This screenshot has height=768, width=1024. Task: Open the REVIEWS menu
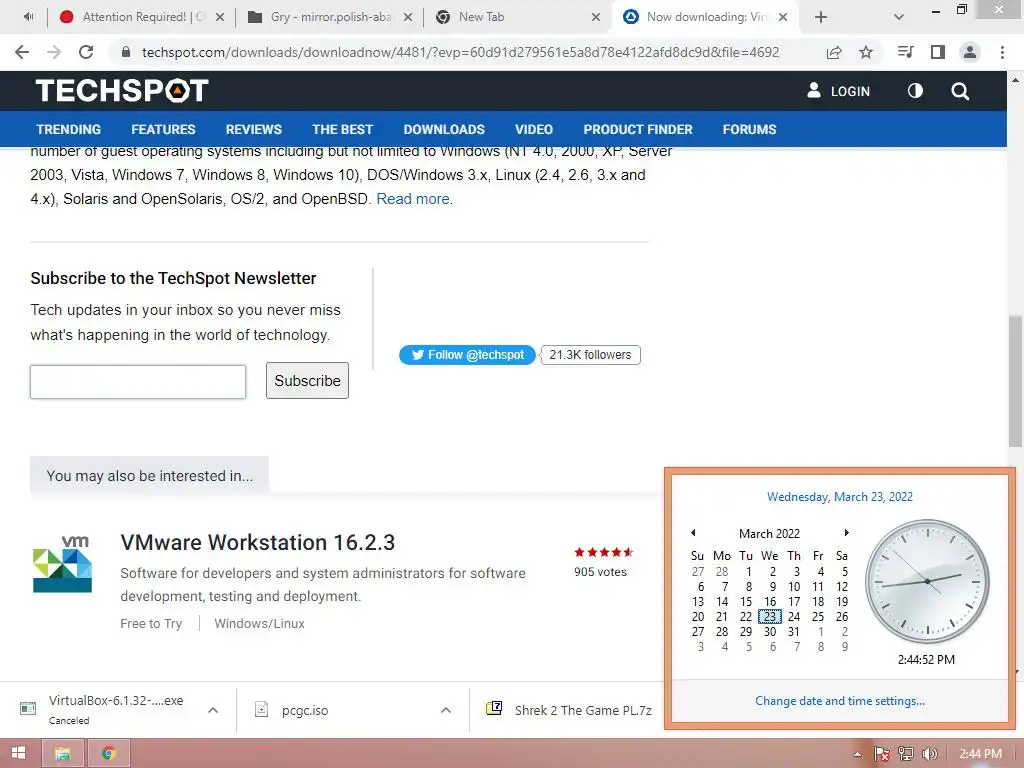pyautogui.click(x=253, y=129)
